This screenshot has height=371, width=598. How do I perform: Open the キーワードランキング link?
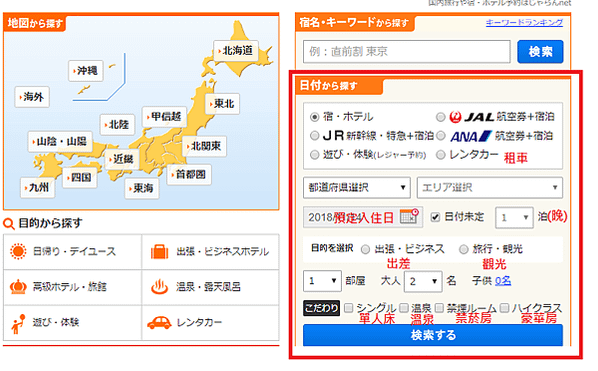click(x=524, y=22)
